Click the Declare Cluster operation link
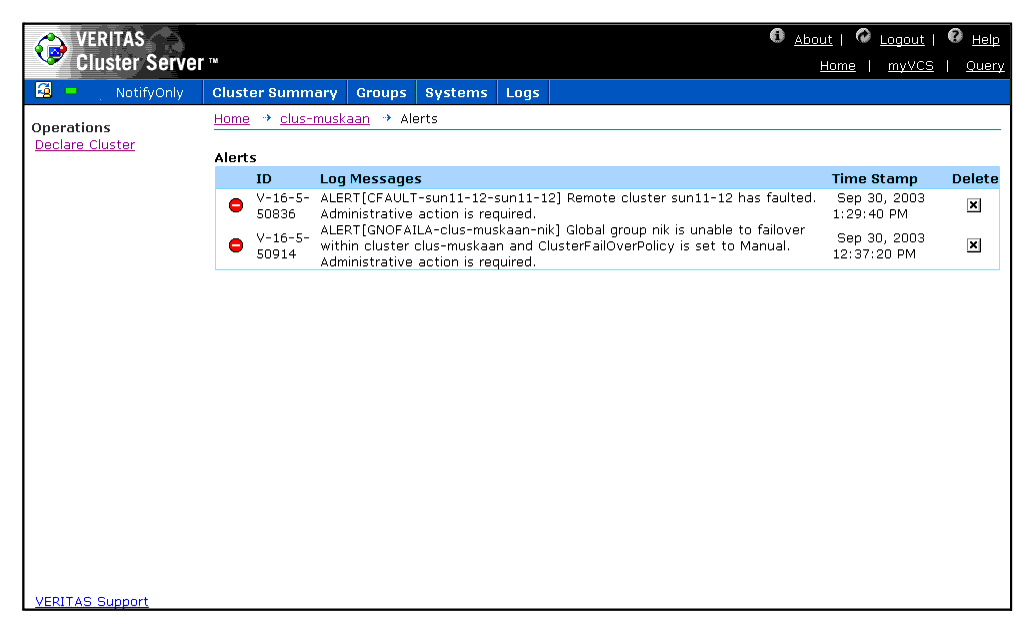 (85, 145)
